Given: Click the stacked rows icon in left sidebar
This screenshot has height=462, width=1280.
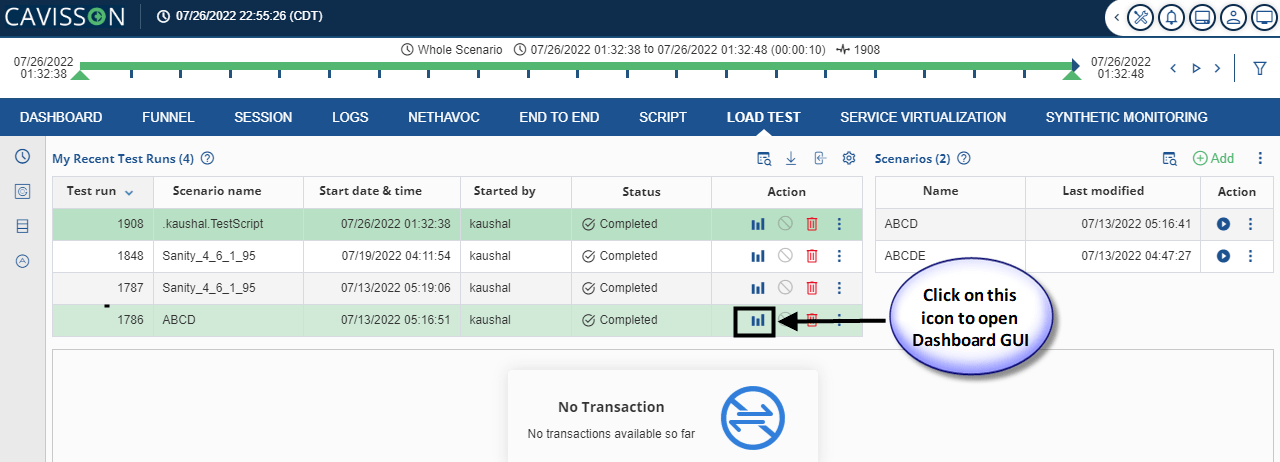Looking at the screenshot, I should point(22,226).
